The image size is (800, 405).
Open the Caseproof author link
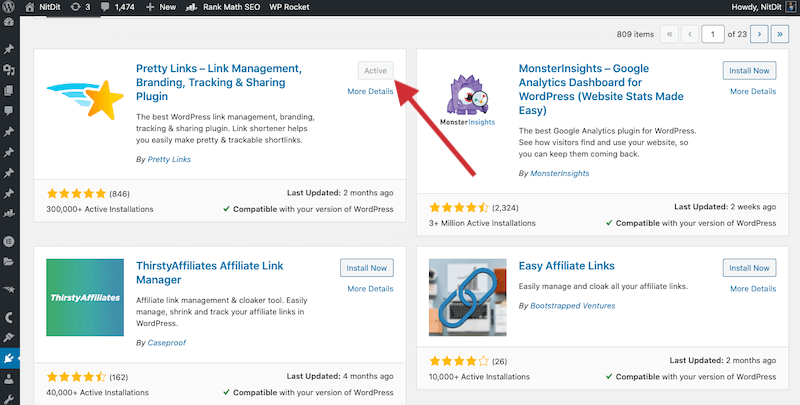point(166,343)
